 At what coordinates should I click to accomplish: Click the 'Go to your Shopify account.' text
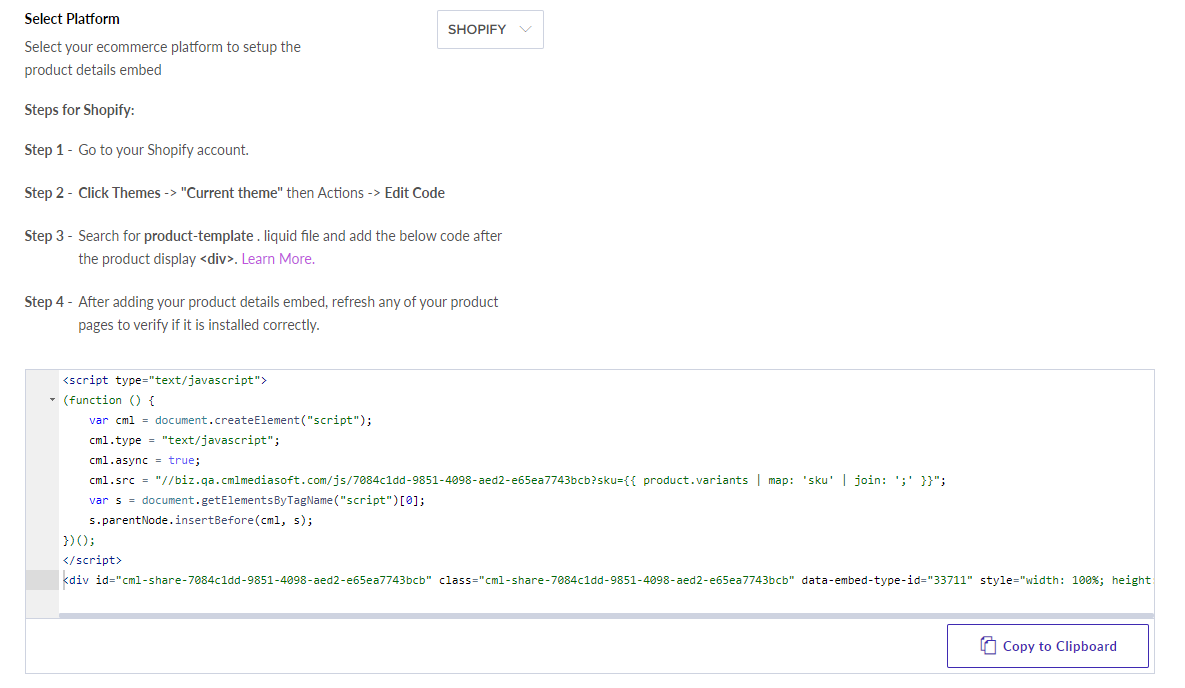click(163, 150)
